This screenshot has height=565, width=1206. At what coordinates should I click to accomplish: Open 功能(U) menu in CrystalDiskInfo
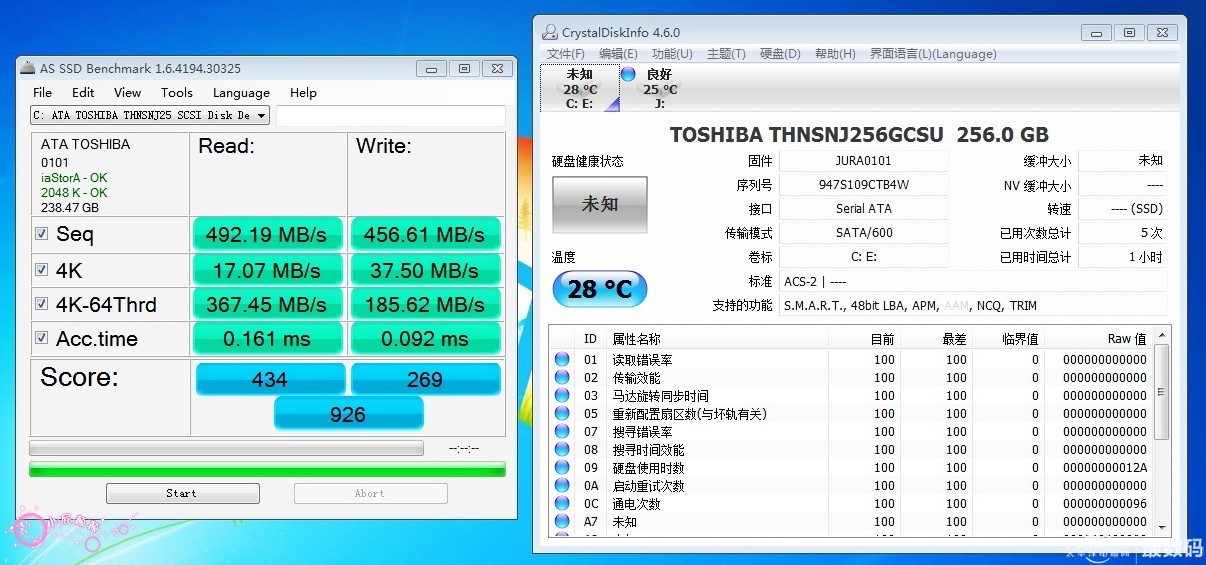click(x=672, y=54)
